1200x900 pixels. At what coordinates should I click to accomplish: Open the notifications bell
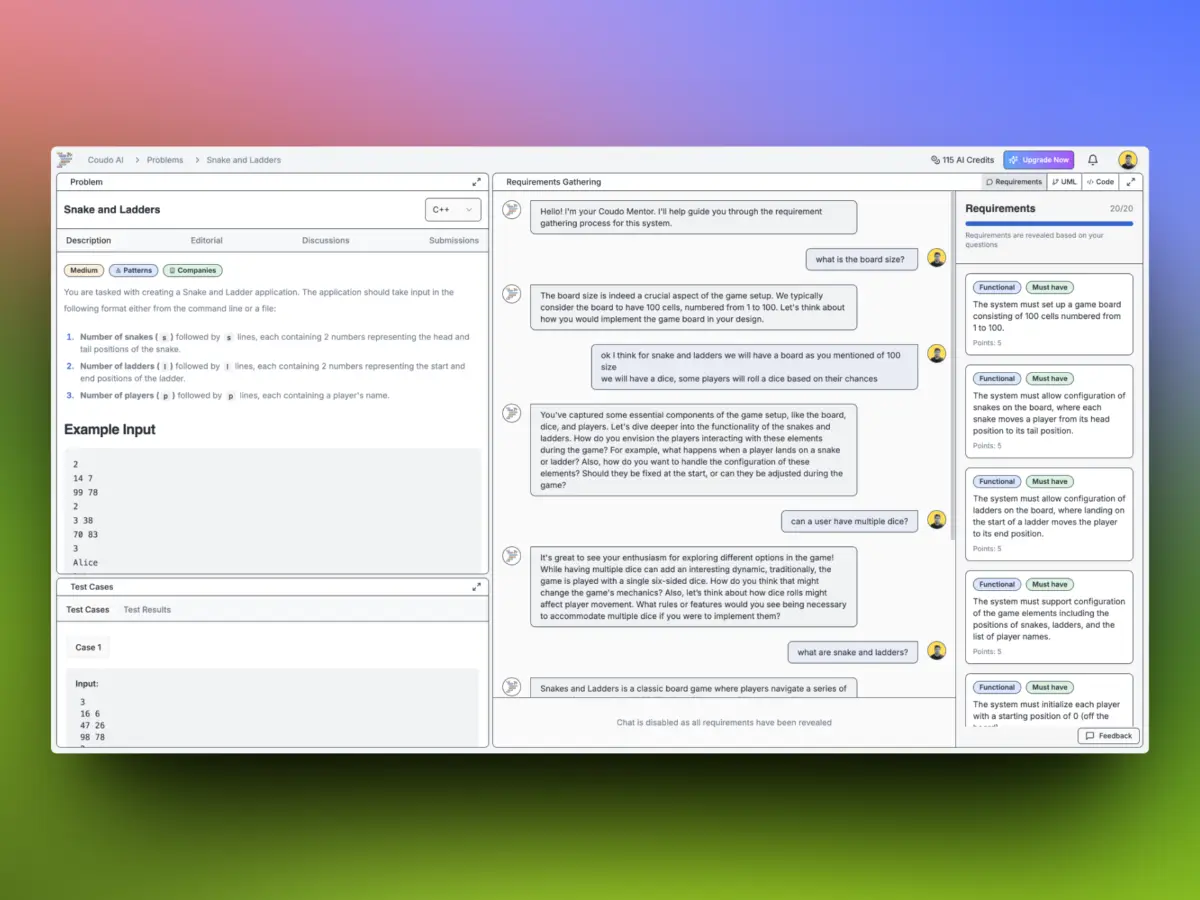[x=1093, y=160]
